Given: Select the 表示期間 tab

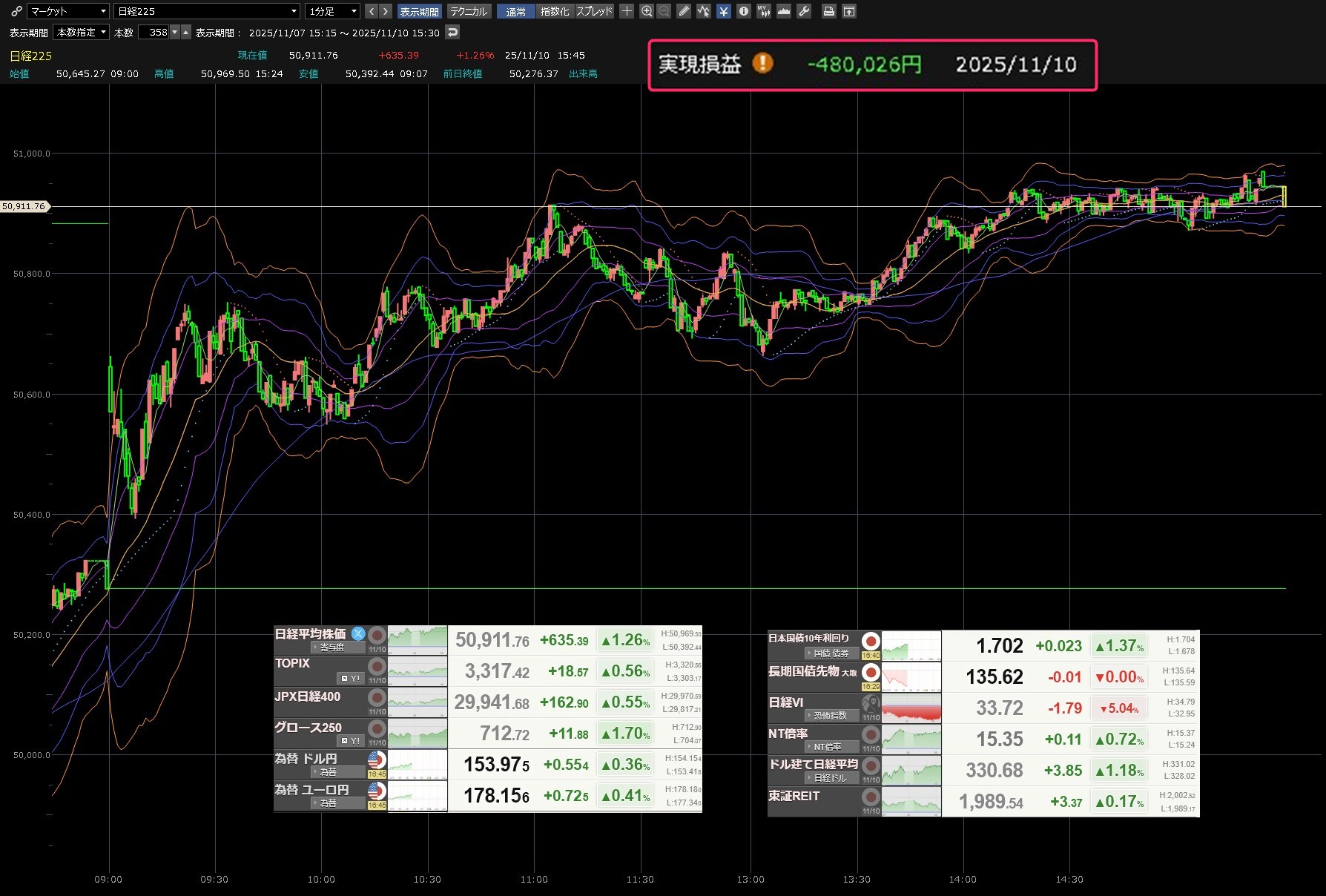Looking at the screenshot, I should tap(419, 11).
